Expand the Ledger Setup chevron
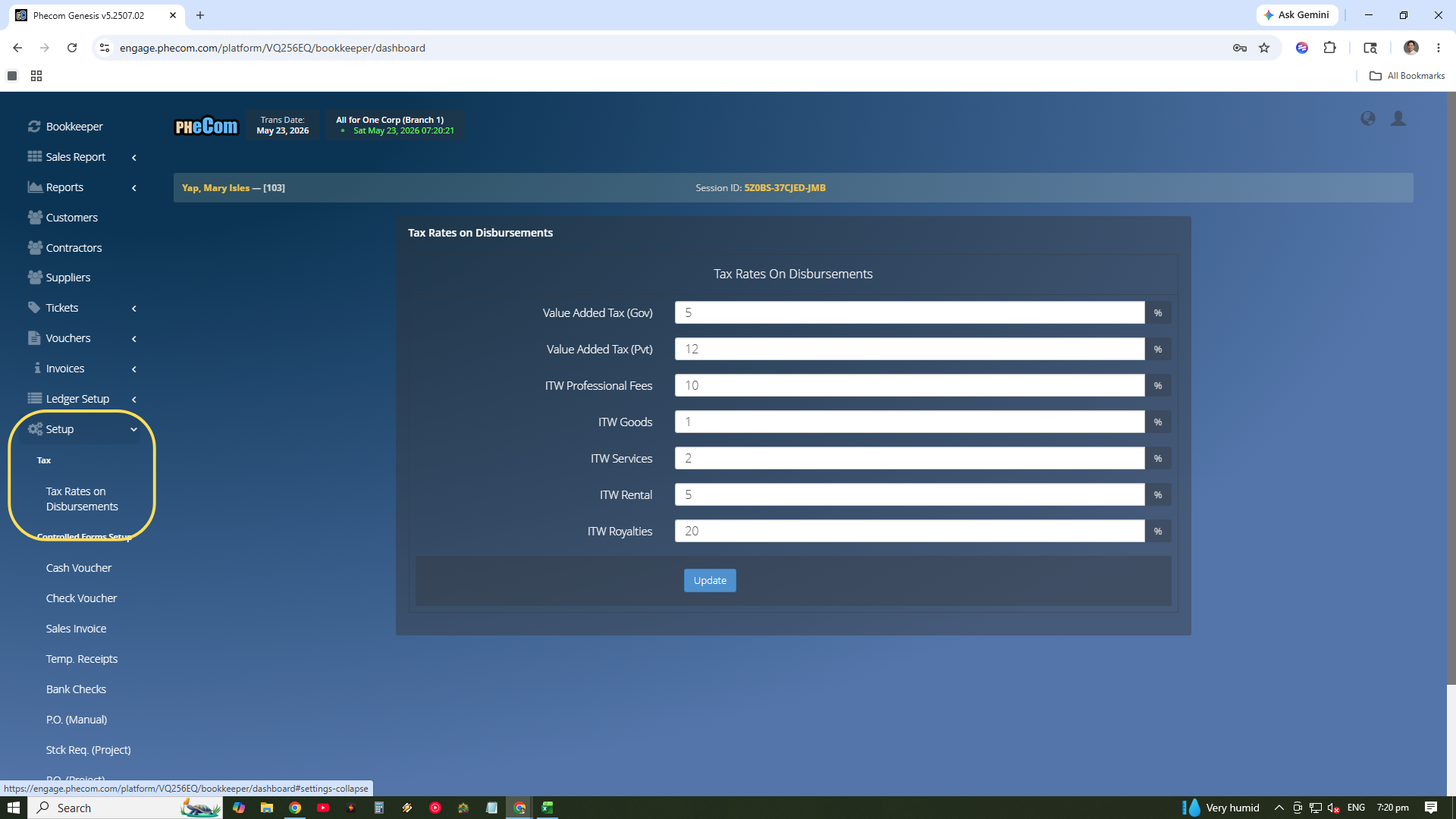1456x819 pixels. pyautogui.click(x=134, y=399)
